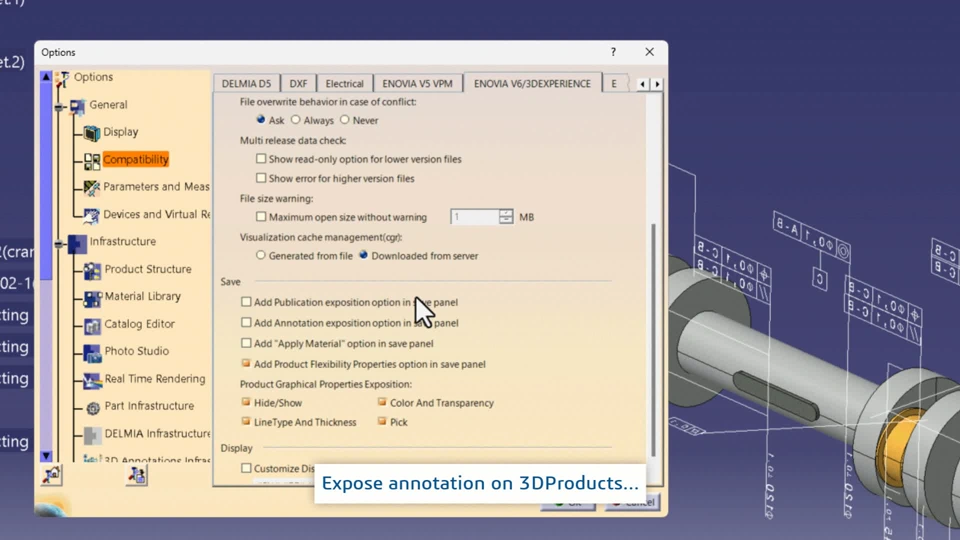Click the tree panel scrollbar thumb
The image size is (960, 540).
tap(46, 181)
